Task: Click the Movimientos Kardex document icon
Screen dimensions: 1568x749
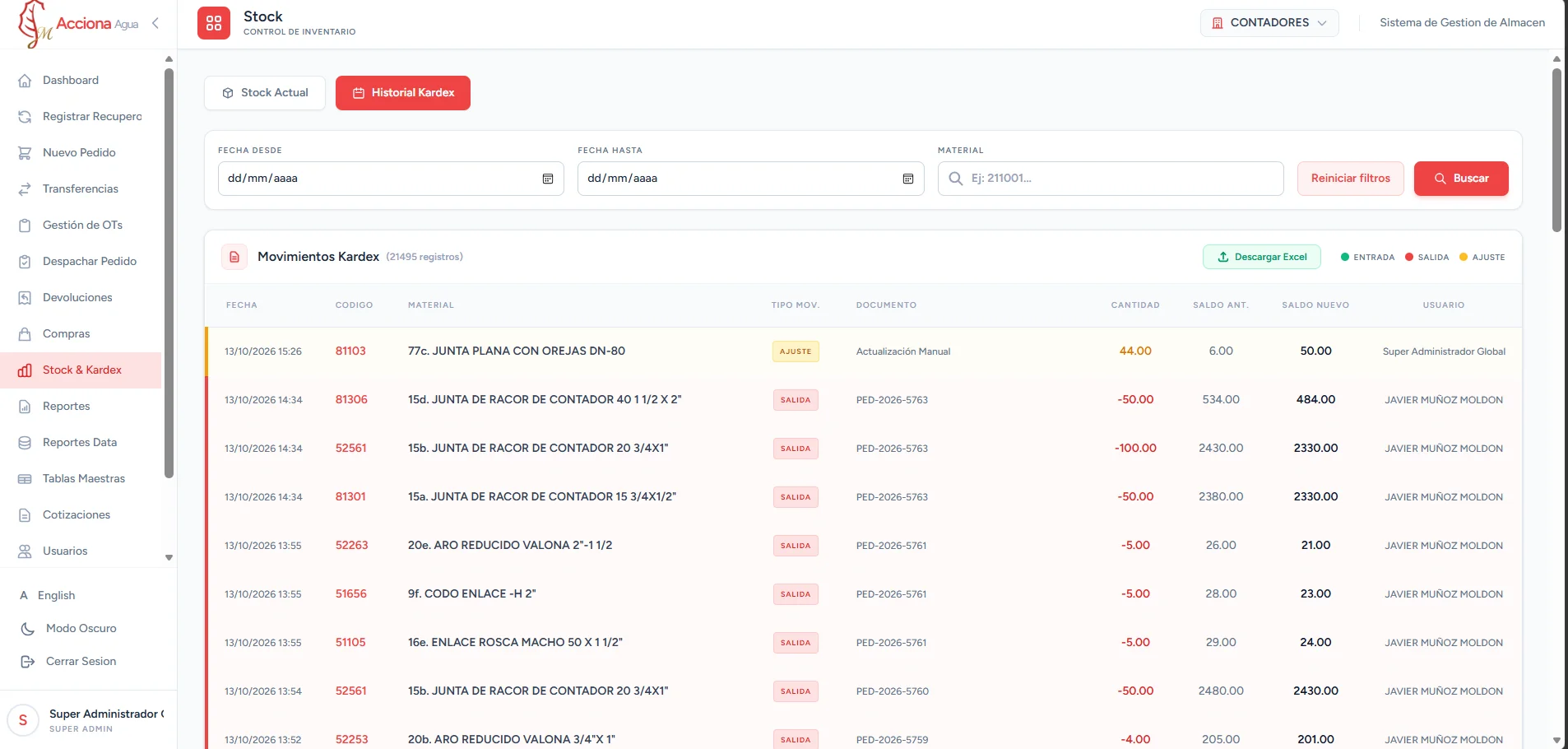Action: tap(234, 257)
